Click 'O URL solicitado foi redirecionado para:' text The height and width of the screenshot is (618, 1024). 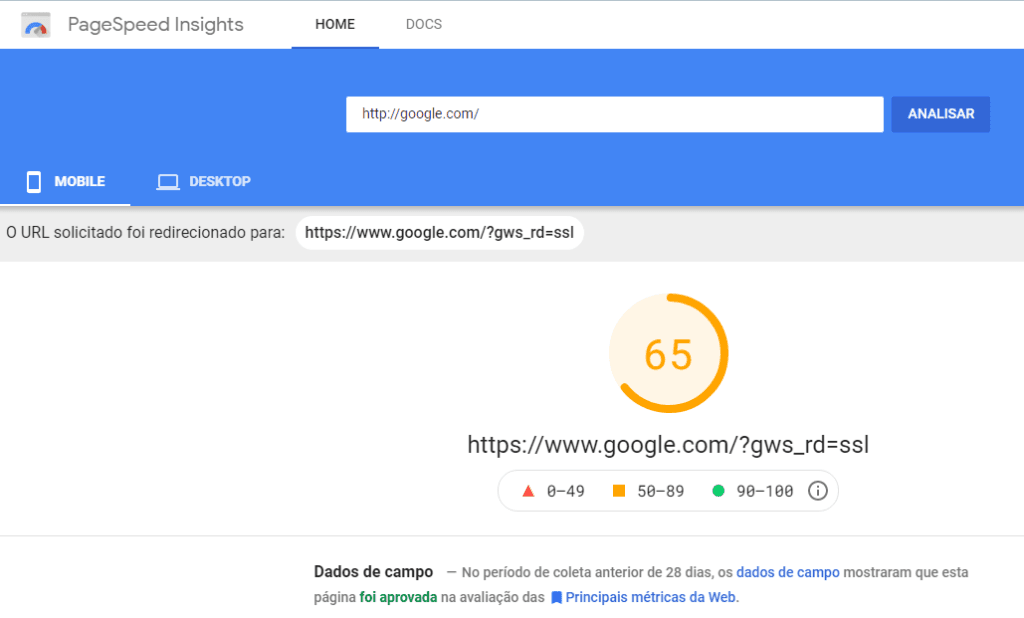146,233
